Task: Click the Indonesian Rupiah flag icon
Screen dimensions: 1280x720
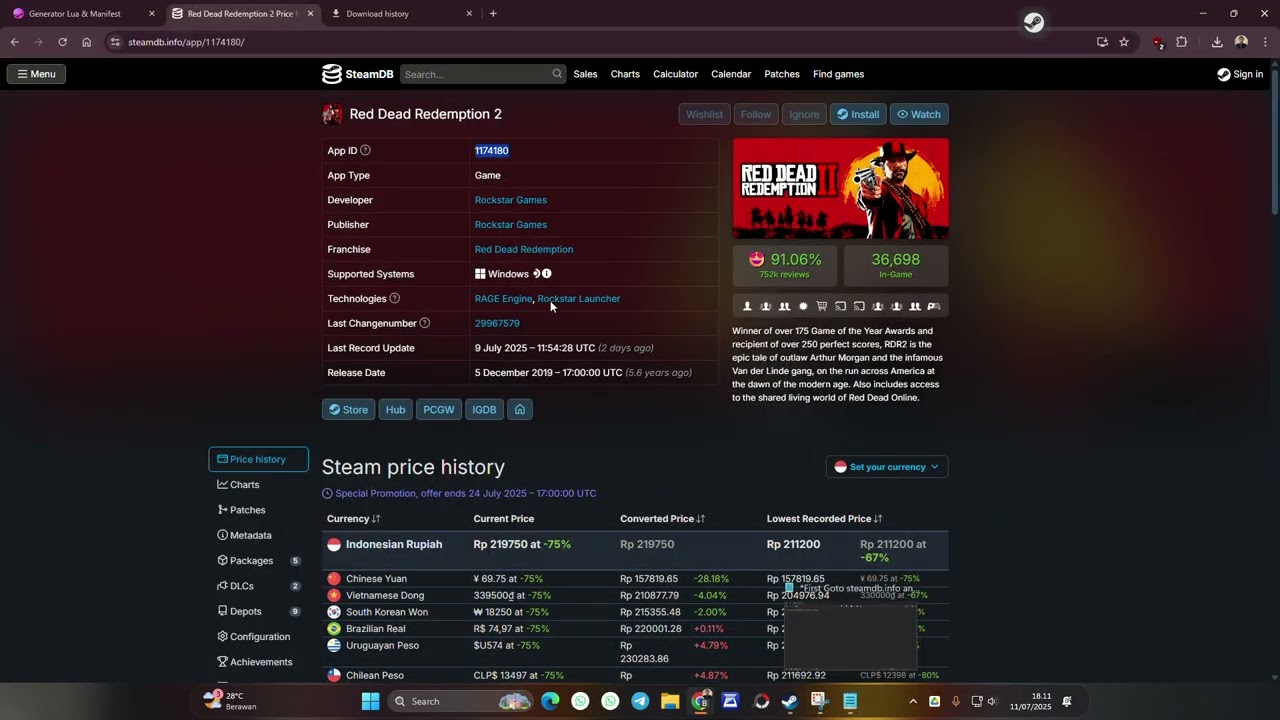Action: [334, 544]
